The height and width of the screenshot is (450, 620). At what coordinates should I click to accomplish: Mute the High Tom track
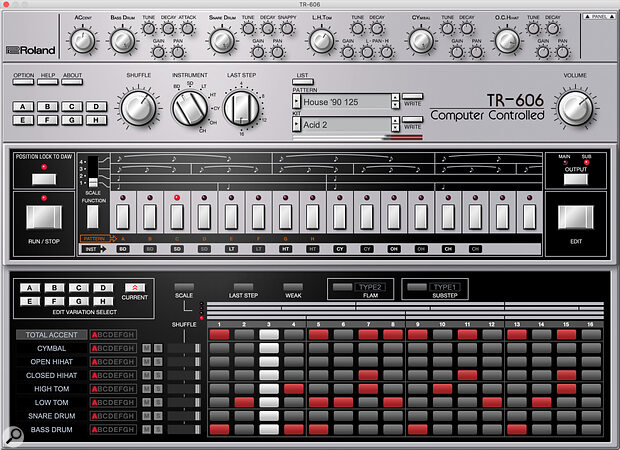pyautogui.click(x=146, y=389)
